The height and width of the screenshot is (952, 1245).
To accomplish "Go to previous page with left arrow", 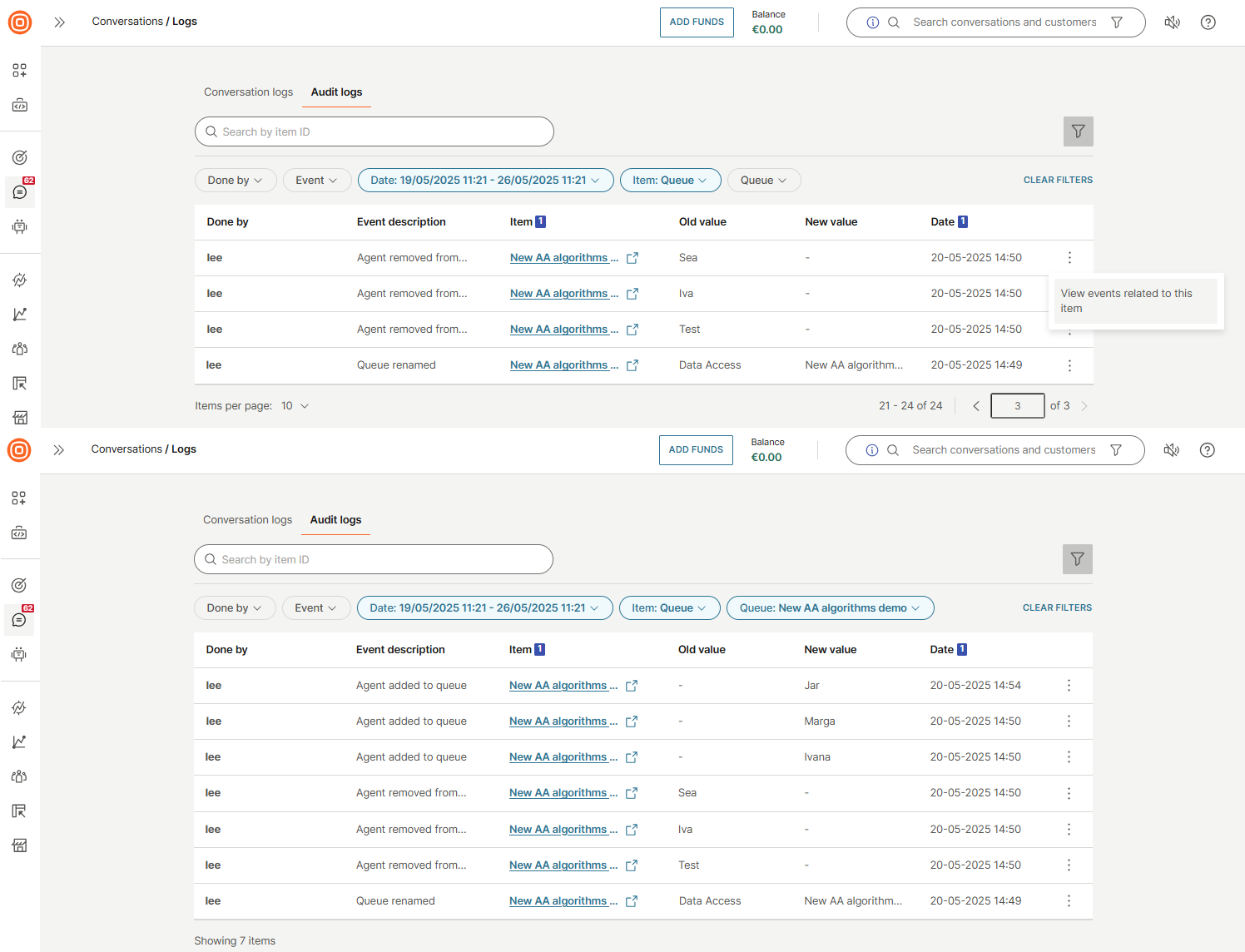I will pyautogui.click(x=976, y=406).
